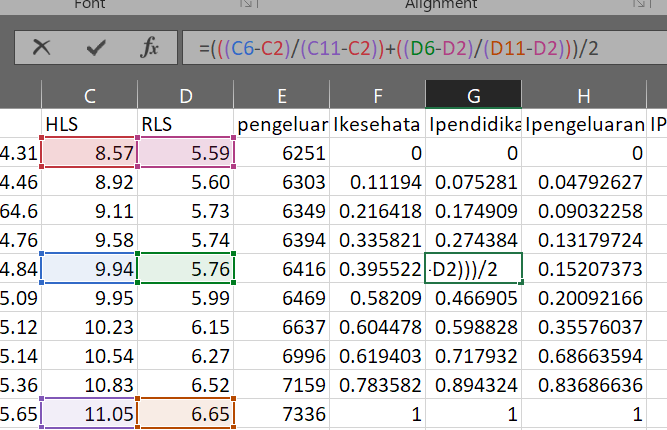Open the Font settings dialog launcher

[246, 6]
